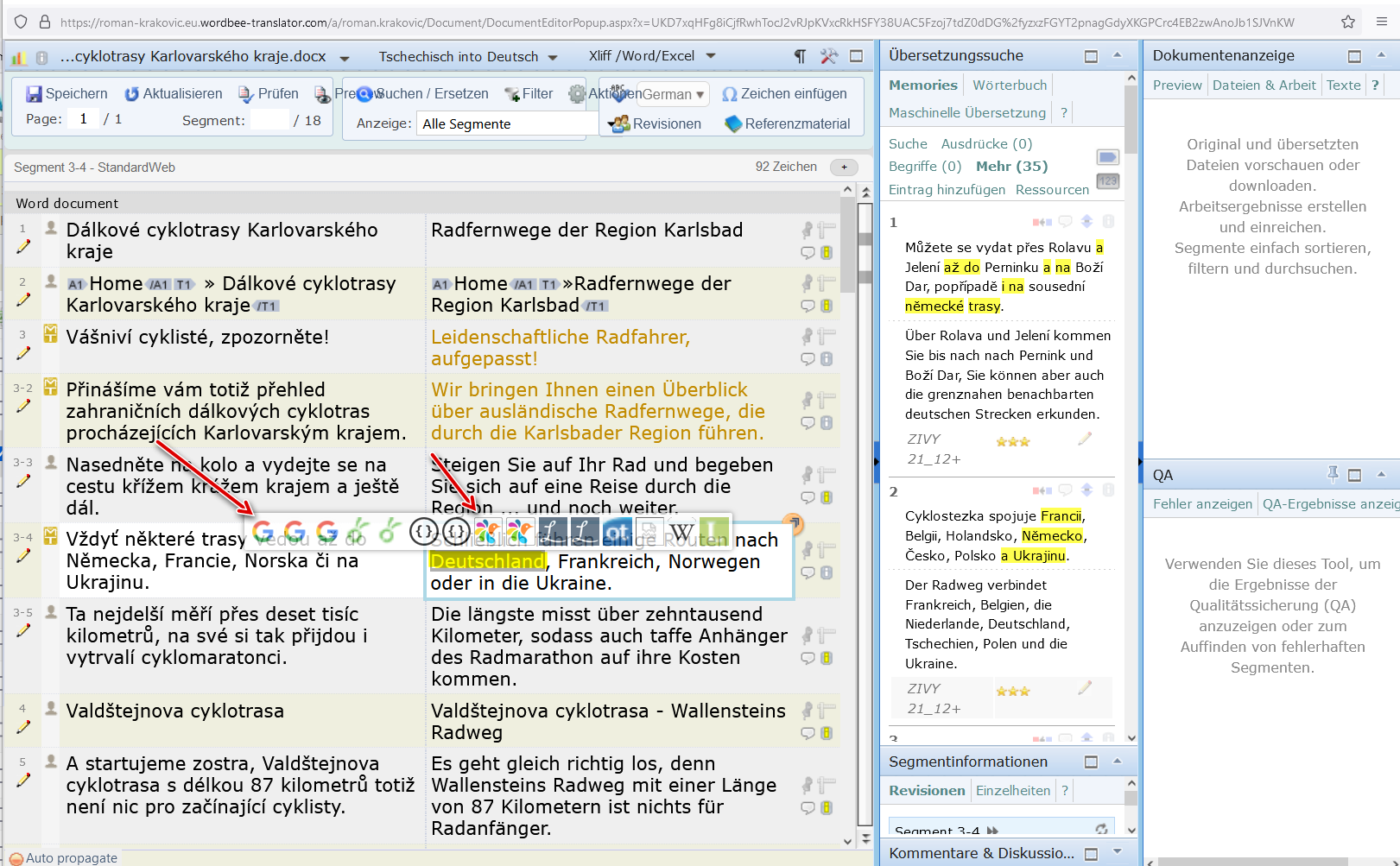
Task: Click the green 'I' icon in floating toolbar
Action: (714, 532)
